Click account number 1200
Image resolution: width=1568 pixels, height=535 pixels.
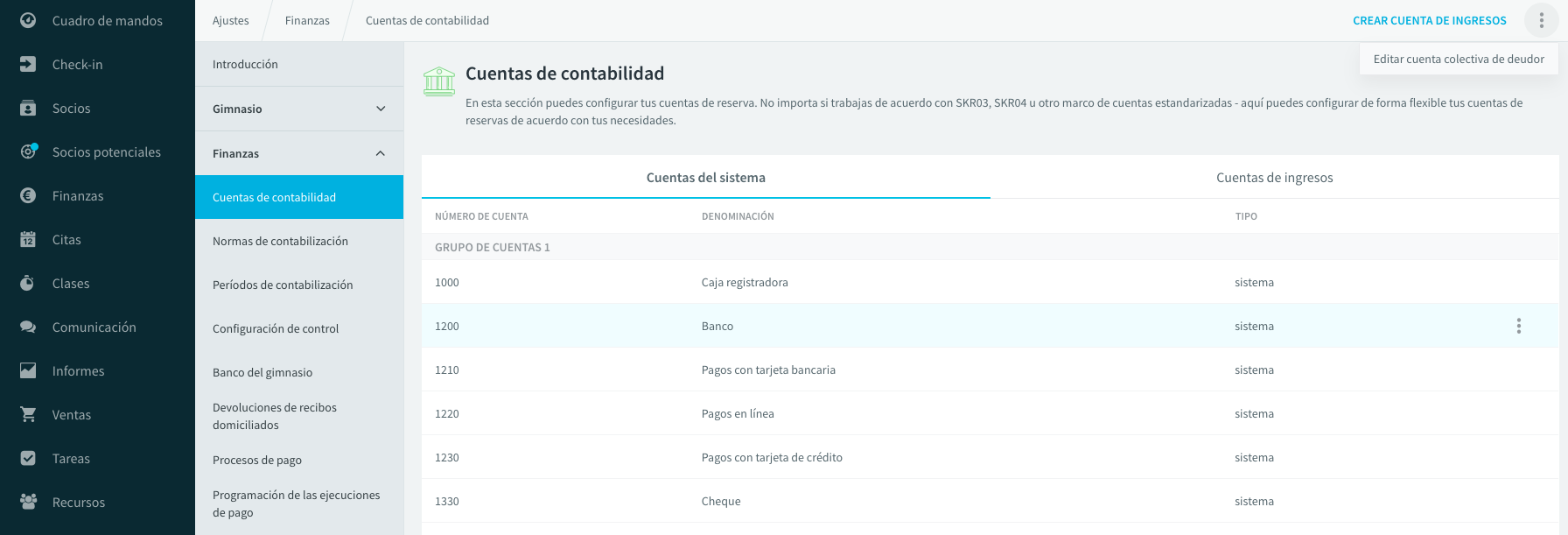tap(447, 326)
